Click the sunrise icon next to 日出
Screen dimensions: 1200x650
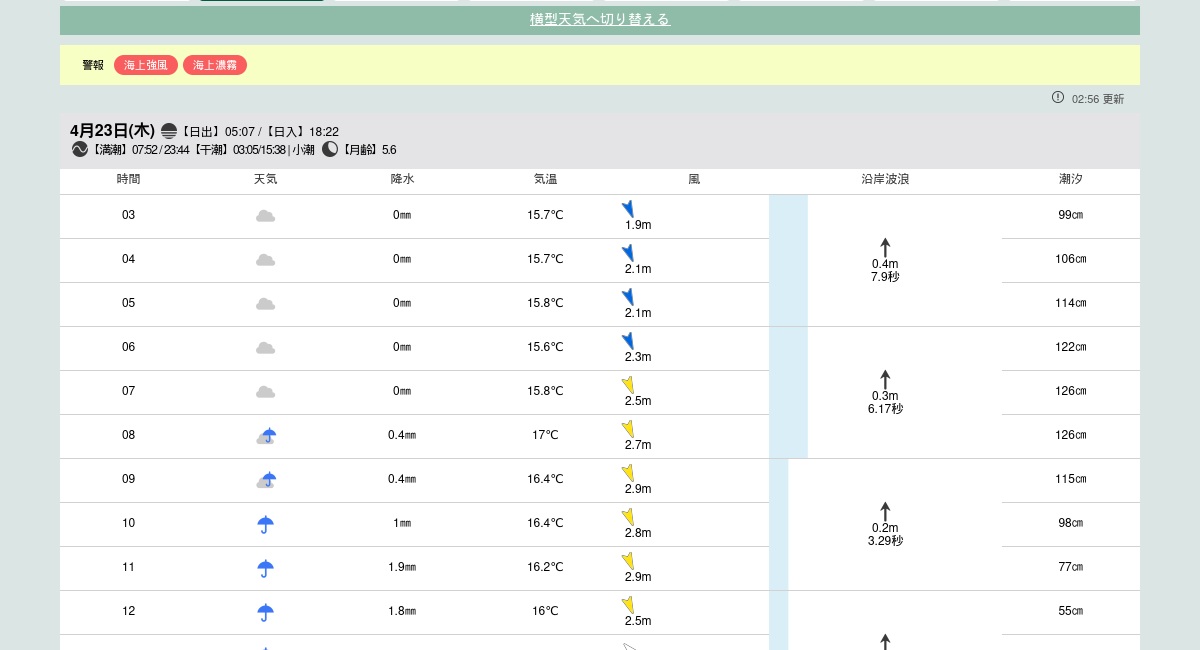click(169, 131)
